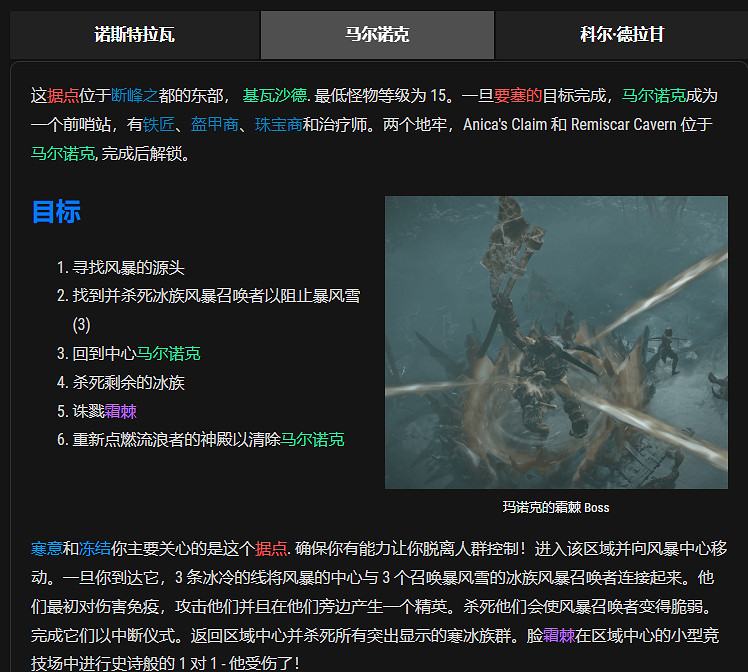Click 马尔诺克 link in objective 6
Image resolution: width=748 pixels, height=672 pixels.
click(312, 440)
